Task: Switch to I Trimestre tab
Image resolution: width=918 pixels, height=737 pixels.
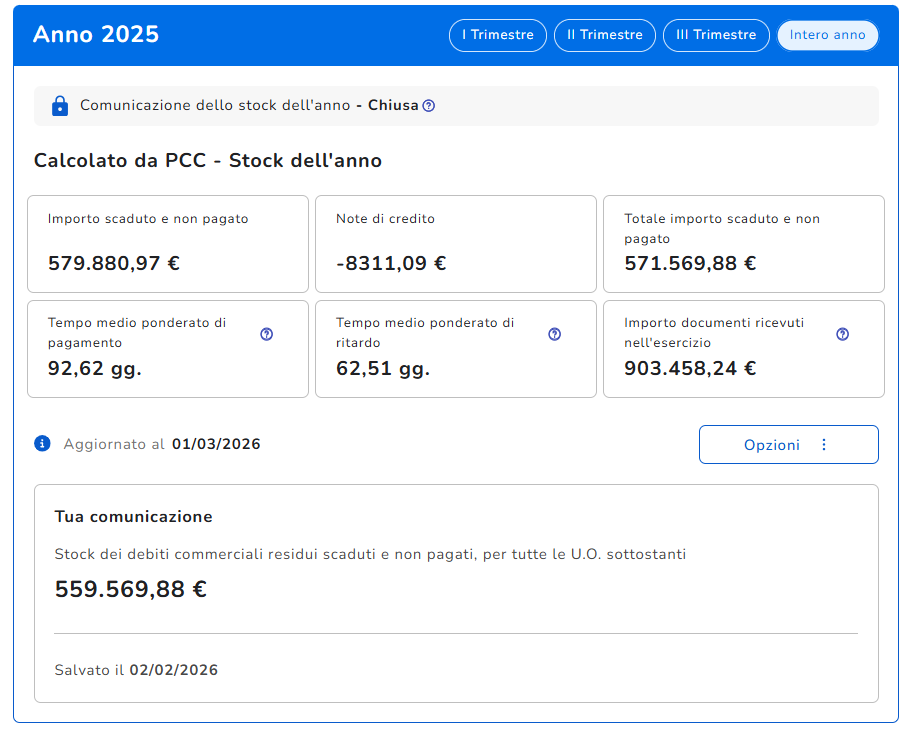Action: 498,35
